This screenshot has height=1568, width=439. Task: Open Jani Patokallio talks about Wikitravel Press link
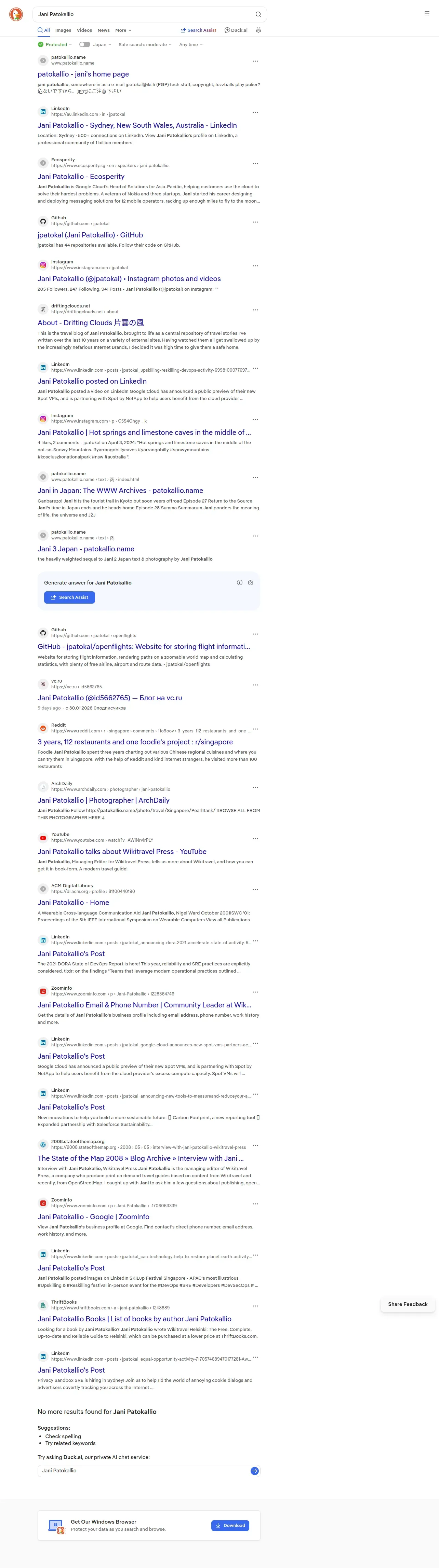click(122, 852)
